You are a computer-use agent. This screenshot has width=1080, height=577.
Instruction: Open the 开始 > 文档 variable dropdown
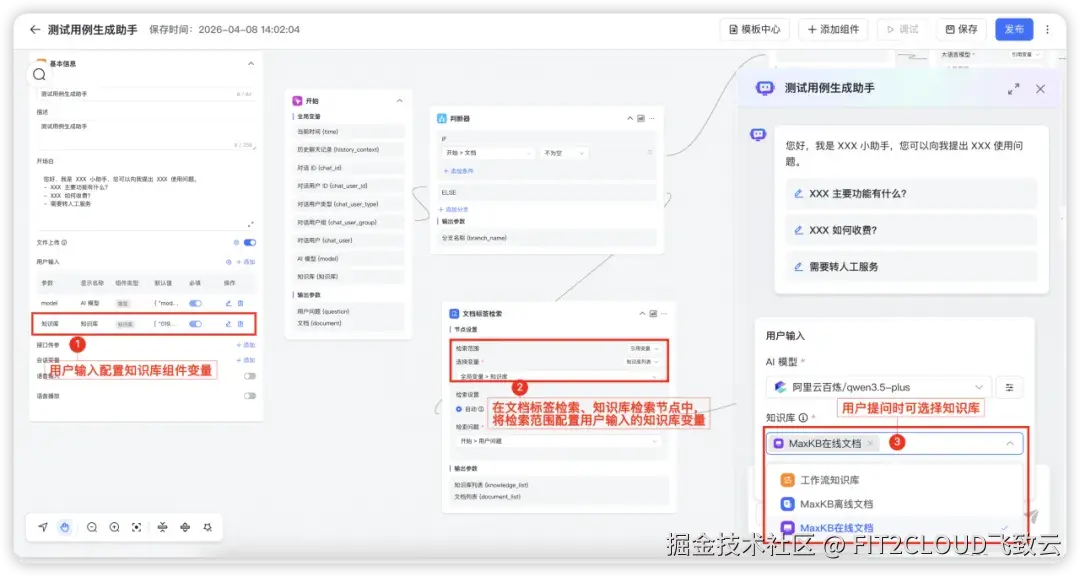(488, 153)
